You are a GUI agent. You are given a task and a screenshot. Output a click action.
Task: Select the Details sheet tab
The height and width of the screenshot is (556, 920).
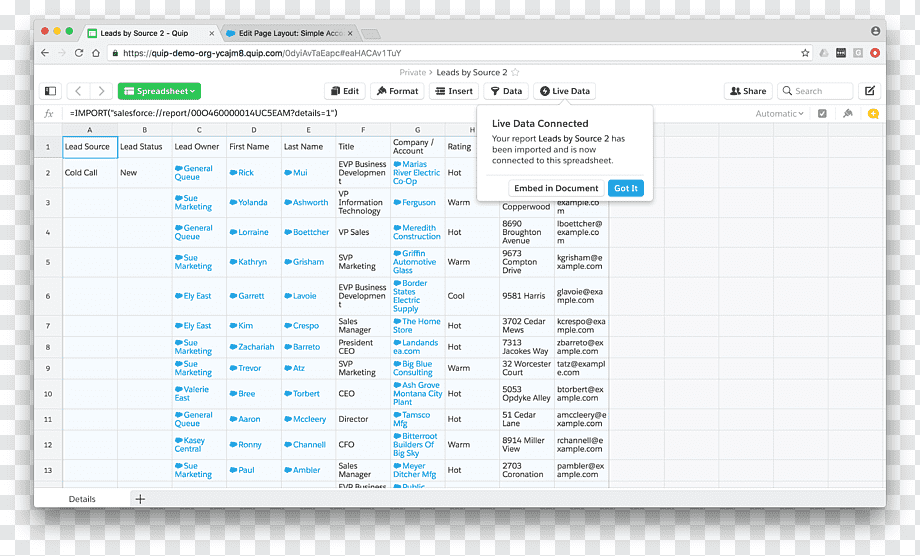pos(82,499)
